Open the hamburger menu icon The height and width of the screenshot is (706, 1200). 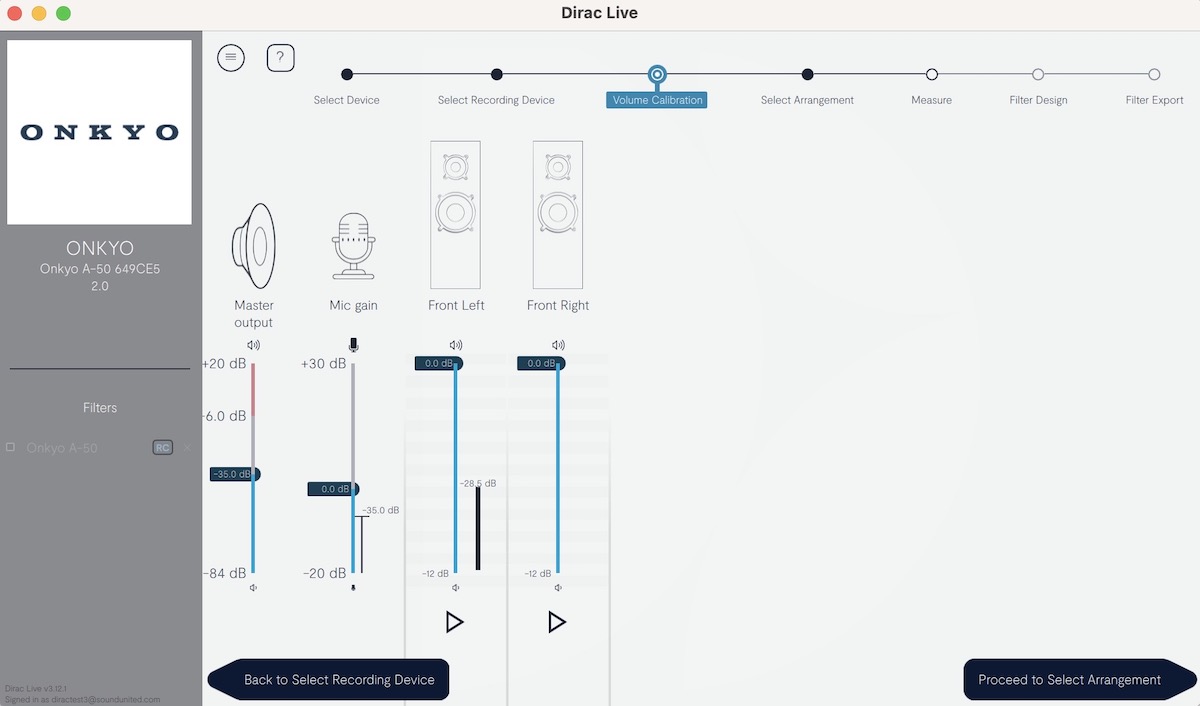pos(231,58)
